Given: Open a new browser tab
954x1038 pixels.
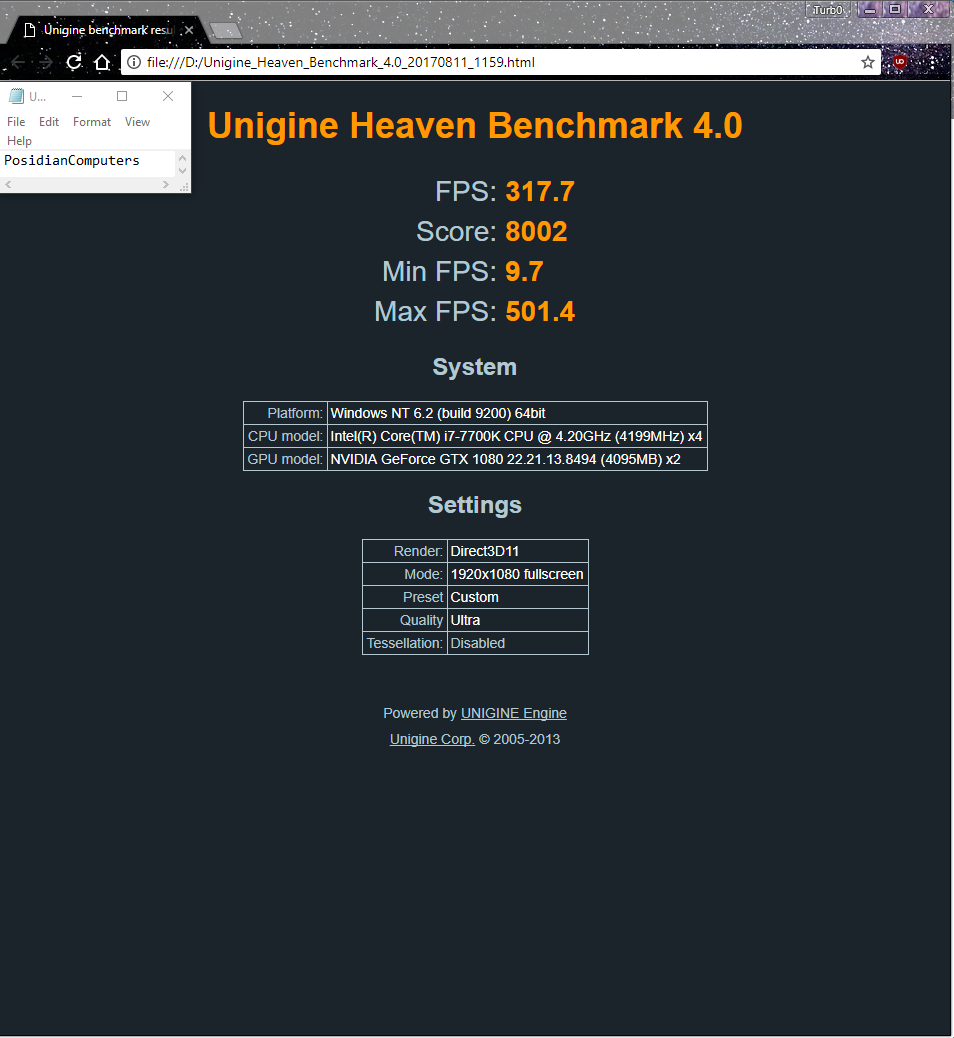Looking at the screenshot, I should point(226,30).
